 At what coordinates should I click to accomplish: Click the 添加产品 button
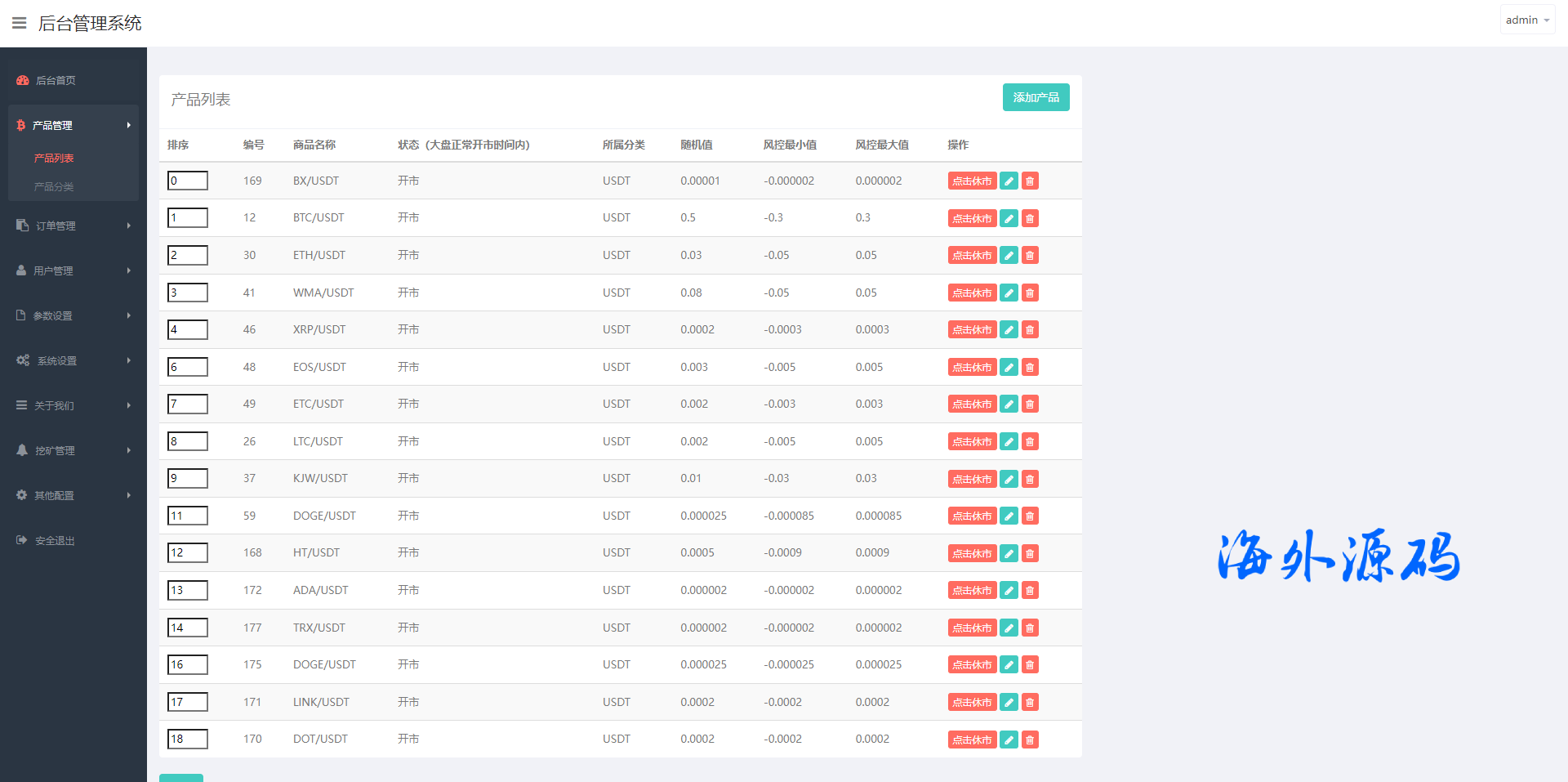click(1036, 97)
